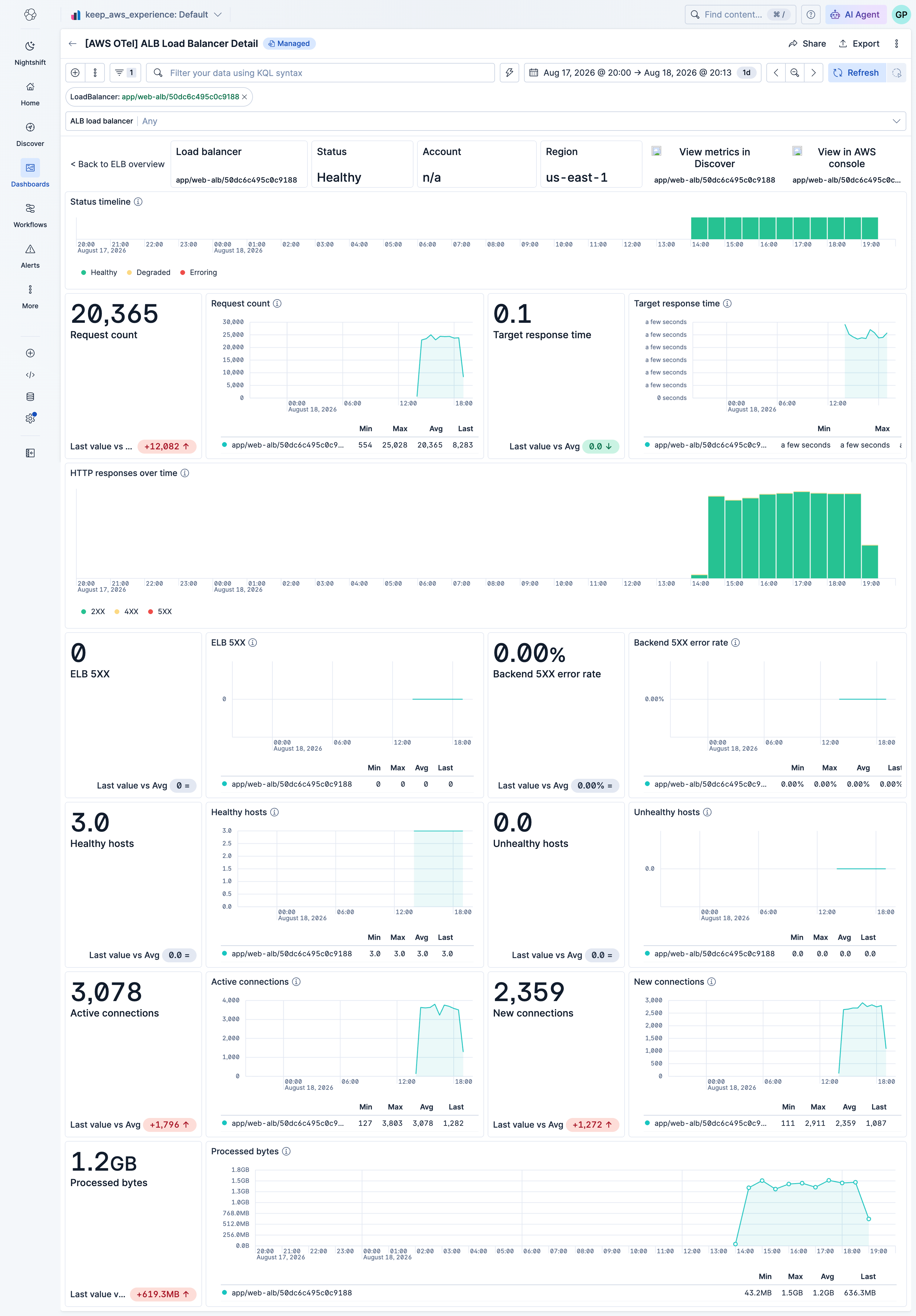The height and width of the screenshot is (1316, 916).
Task: Toggle 5XX series in HTTP responses legend
Action: click(x=160, y=612)
